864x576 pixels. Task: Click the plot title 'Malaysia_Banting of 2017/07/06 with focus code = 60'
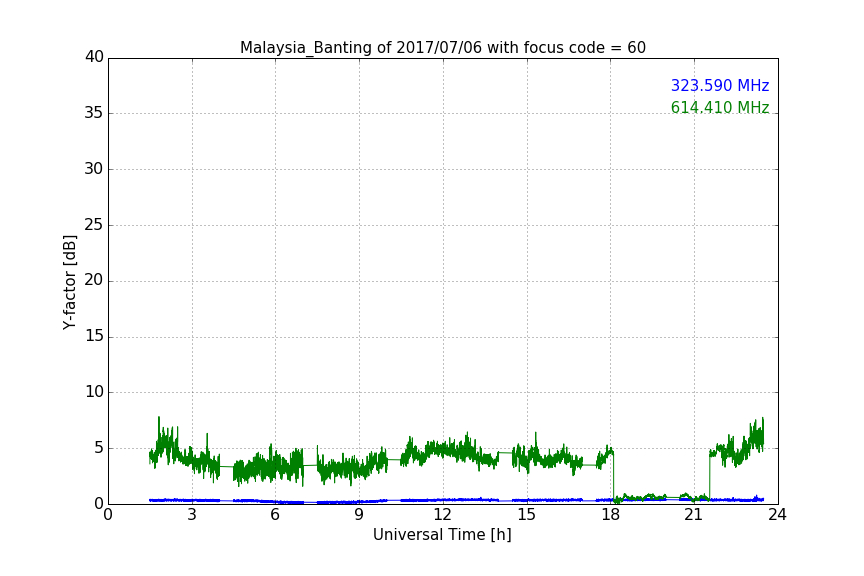click(442, 48)
